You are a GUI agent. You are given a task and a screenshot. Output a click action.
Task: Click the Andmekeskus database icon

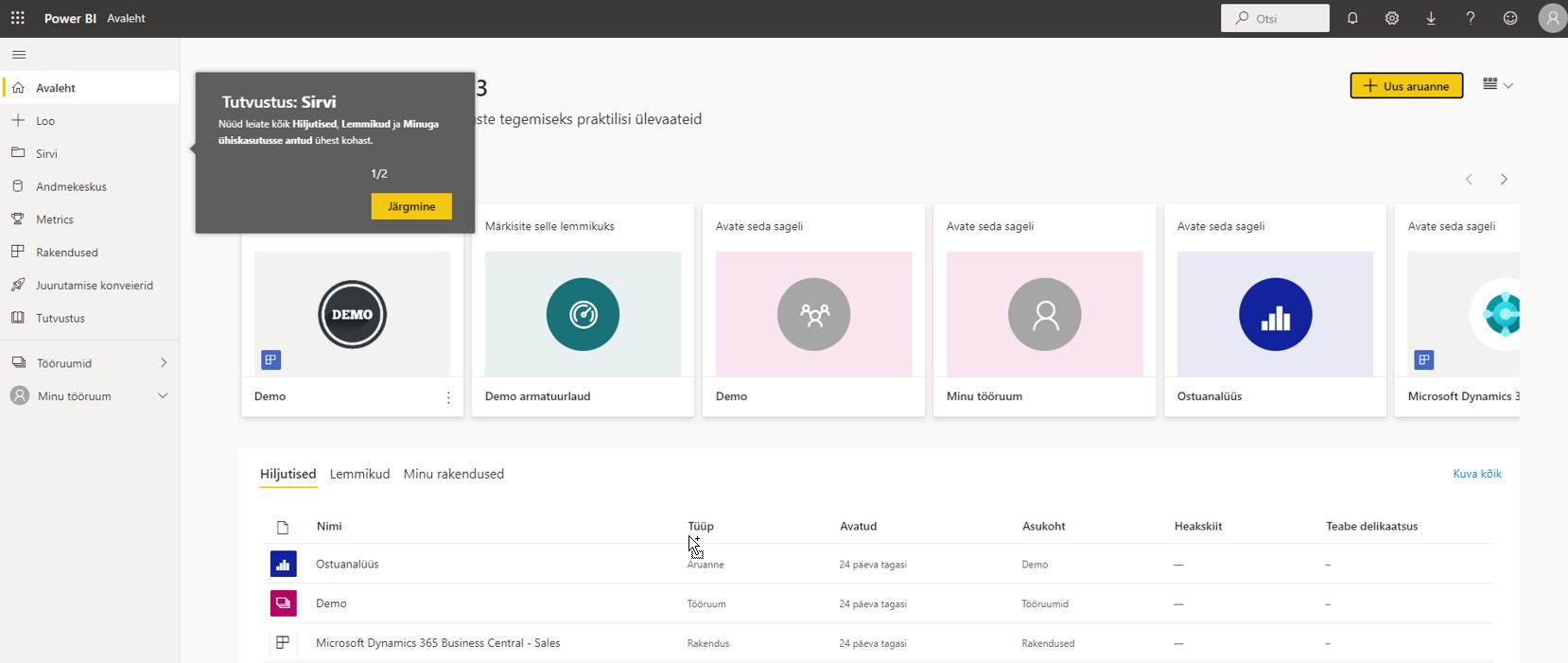point(18,186)
